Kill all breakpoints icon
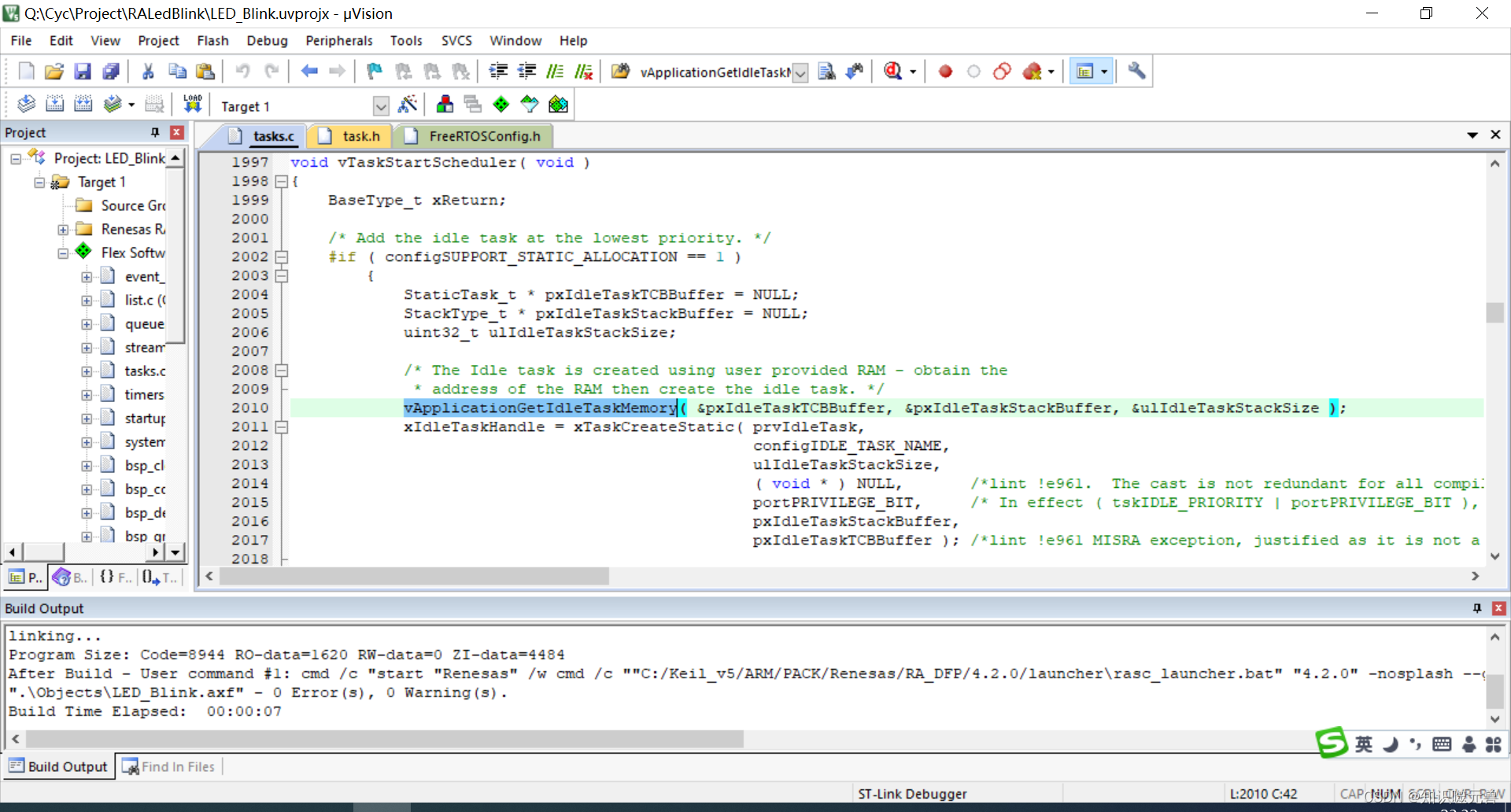 coord(1032,72)
